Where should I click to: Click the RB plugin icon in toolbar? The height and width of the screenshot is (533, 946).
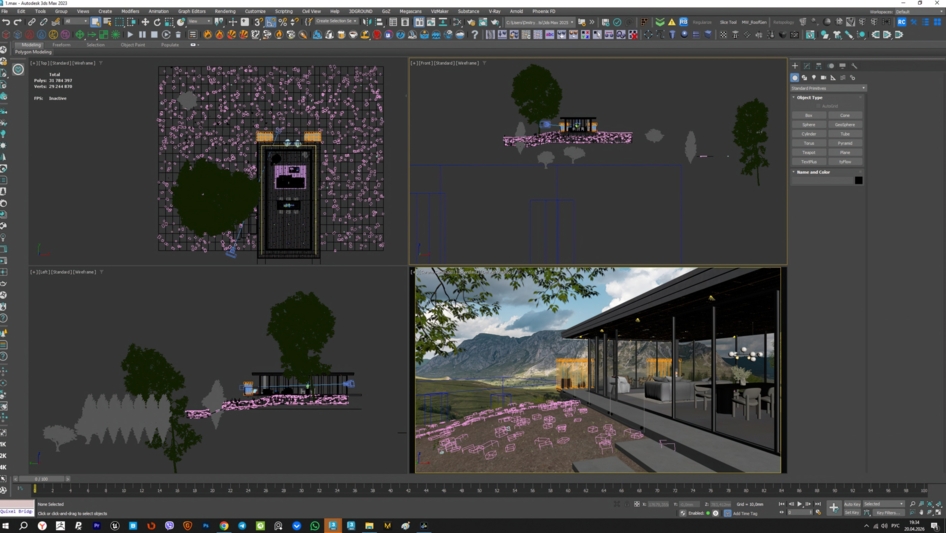click(684, 22)
